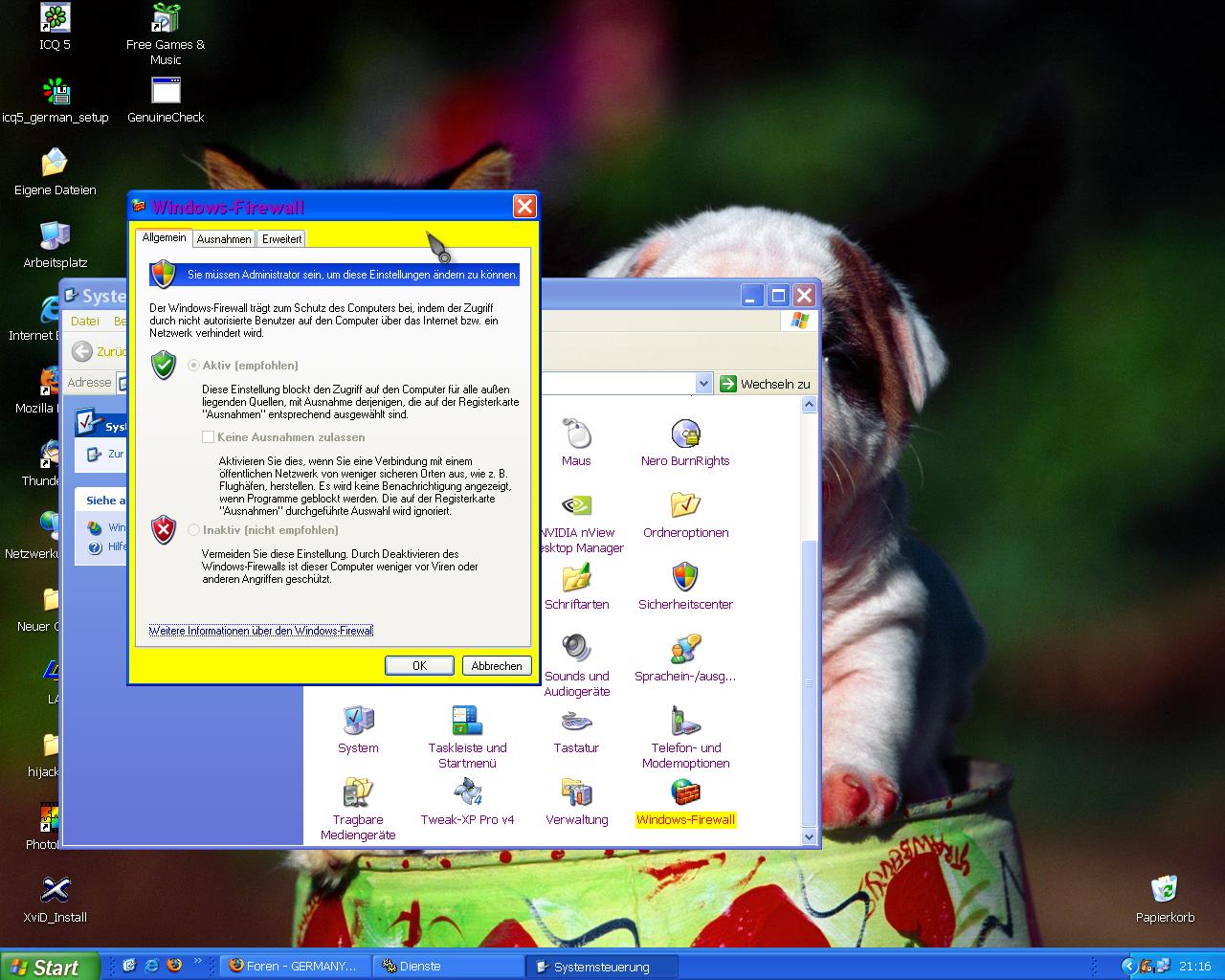Screen dimensions: 1225x980
Task: Click the OK button in firewall dialog
Action: point(419,665)
